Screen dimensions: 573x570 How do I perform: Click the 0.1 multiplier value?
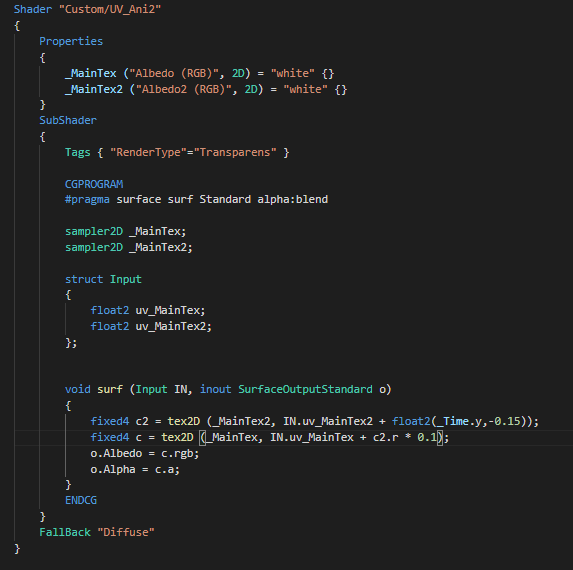[x=427, y=437]
